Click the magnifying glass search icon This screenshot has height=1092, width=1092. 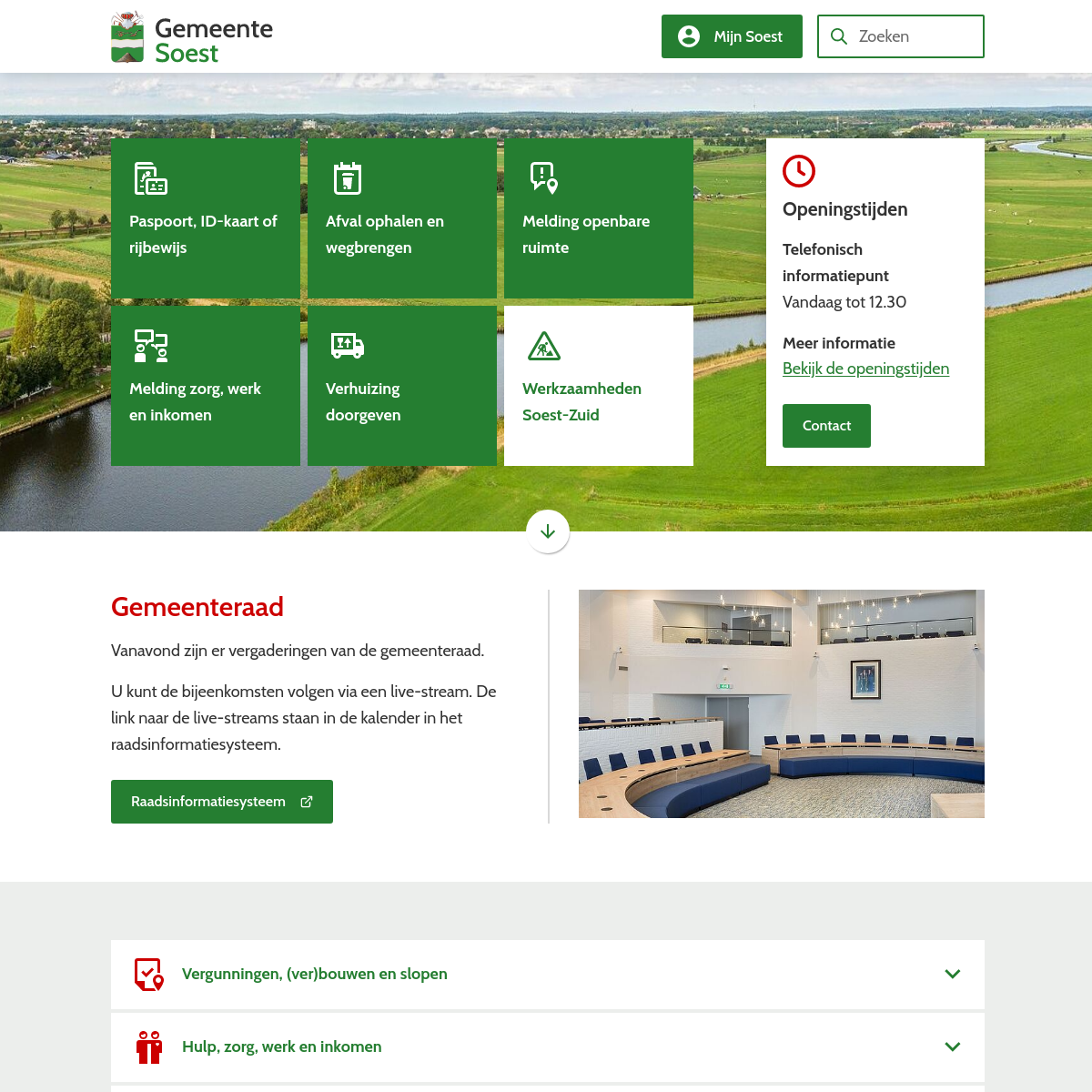[x=839, y=36]
